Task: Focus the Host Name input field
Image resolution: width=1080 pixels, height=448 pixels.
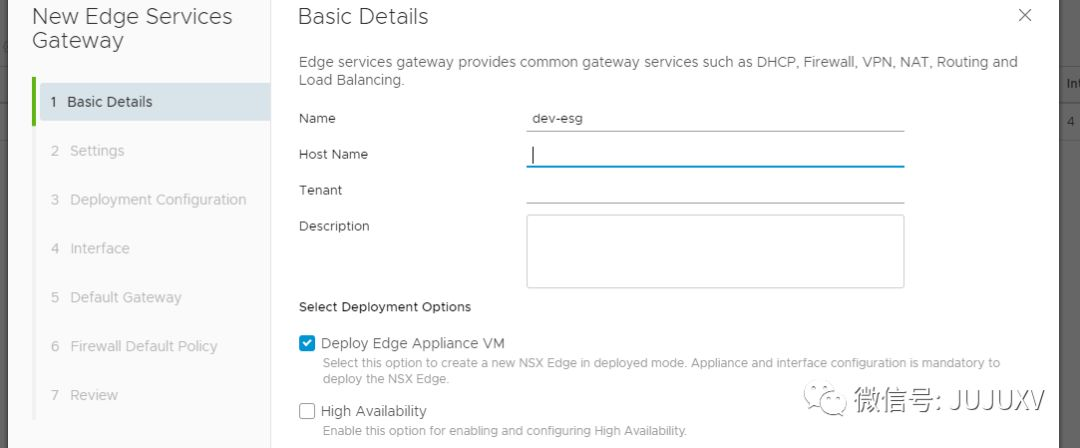Action: click(x=714, y=154)
